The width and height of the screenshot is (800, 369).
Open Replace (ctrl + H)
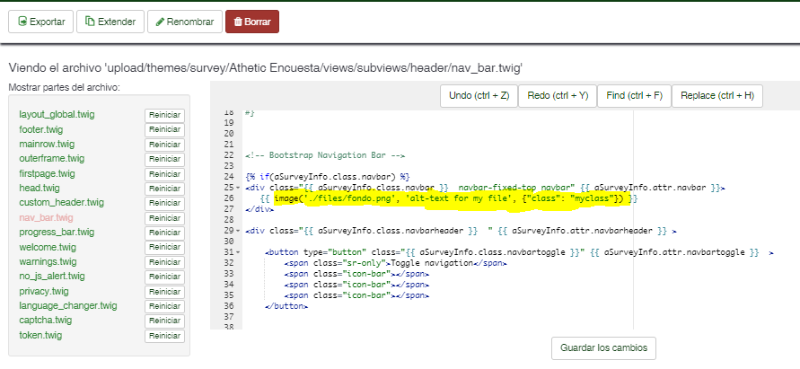[x=717, y=96]
